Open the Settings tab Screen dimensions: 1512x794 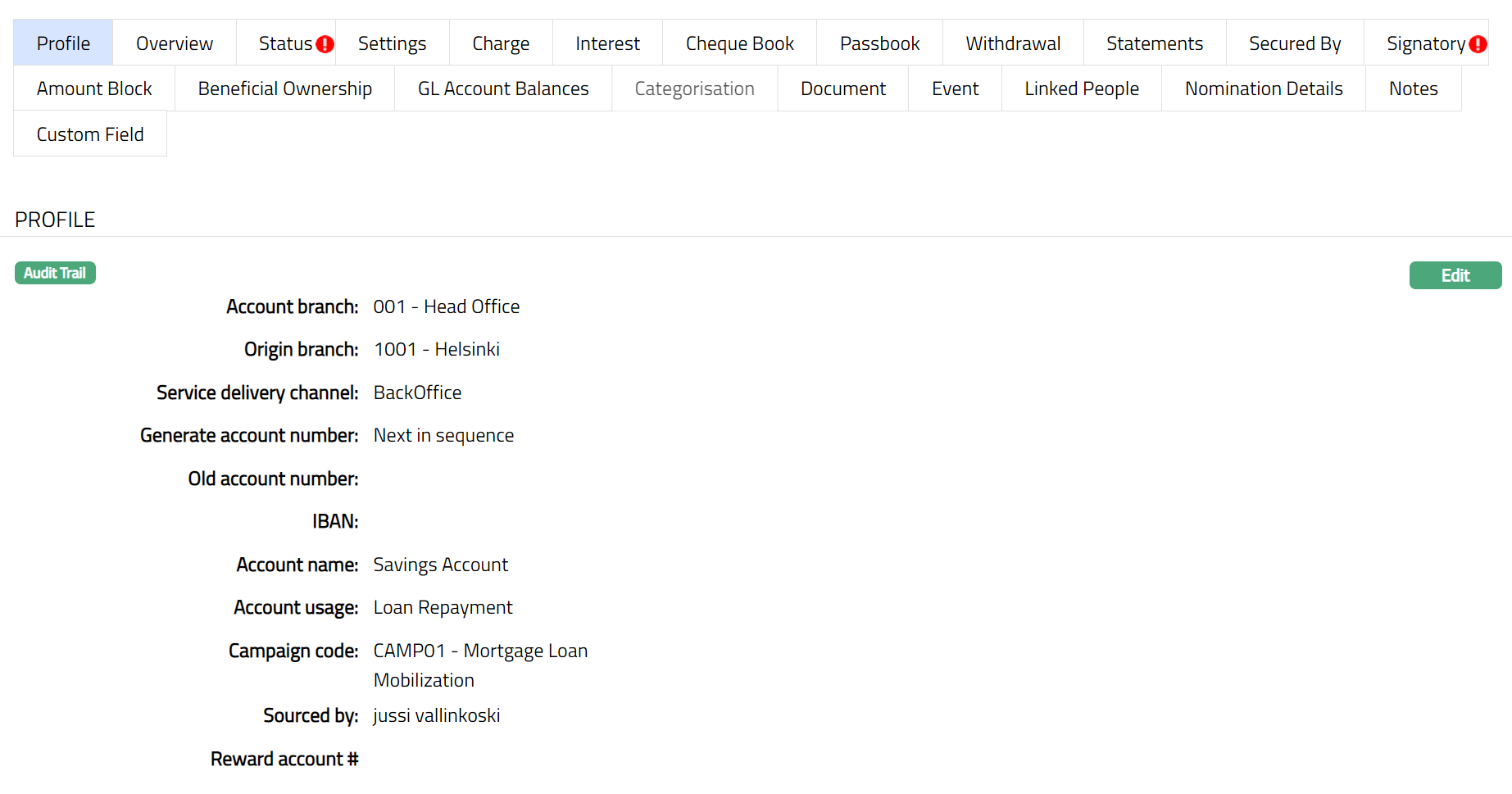pyautogui.click(x=392, y=43)
